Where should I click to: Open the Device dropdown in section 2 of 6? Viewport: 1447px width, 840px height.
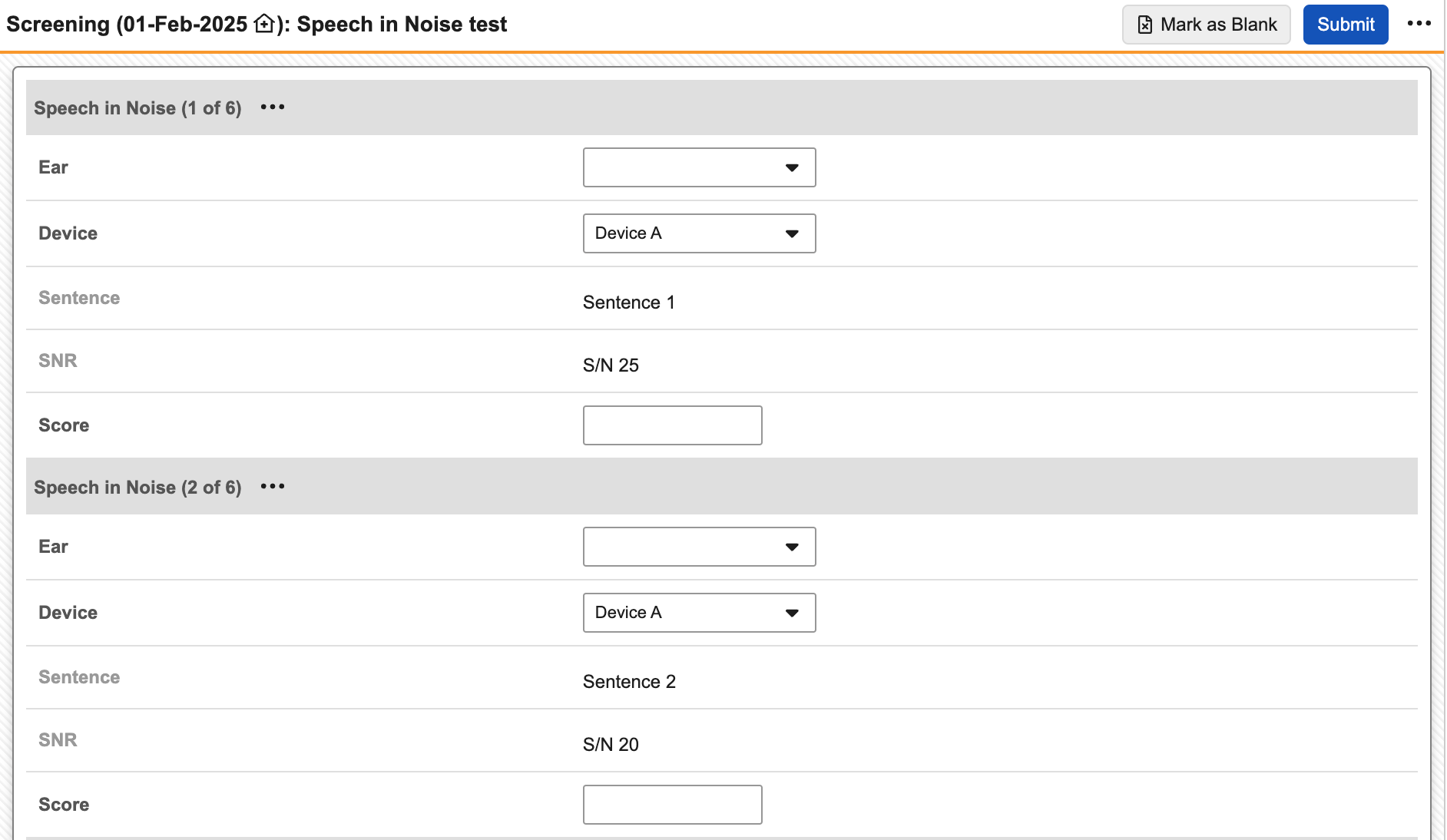[x=699, y=613]
